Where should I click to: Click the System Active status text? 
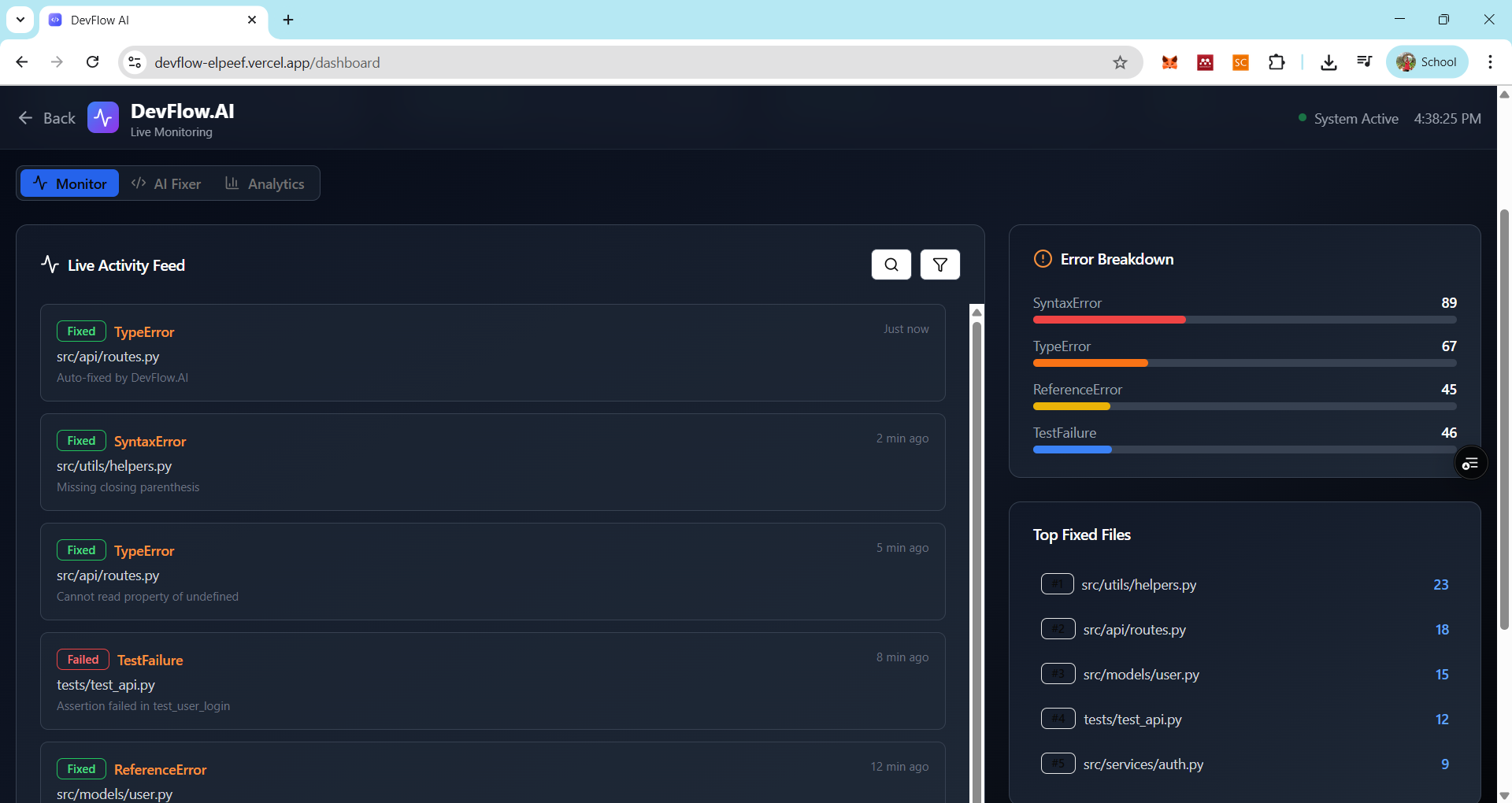(x=1356, y=119)
